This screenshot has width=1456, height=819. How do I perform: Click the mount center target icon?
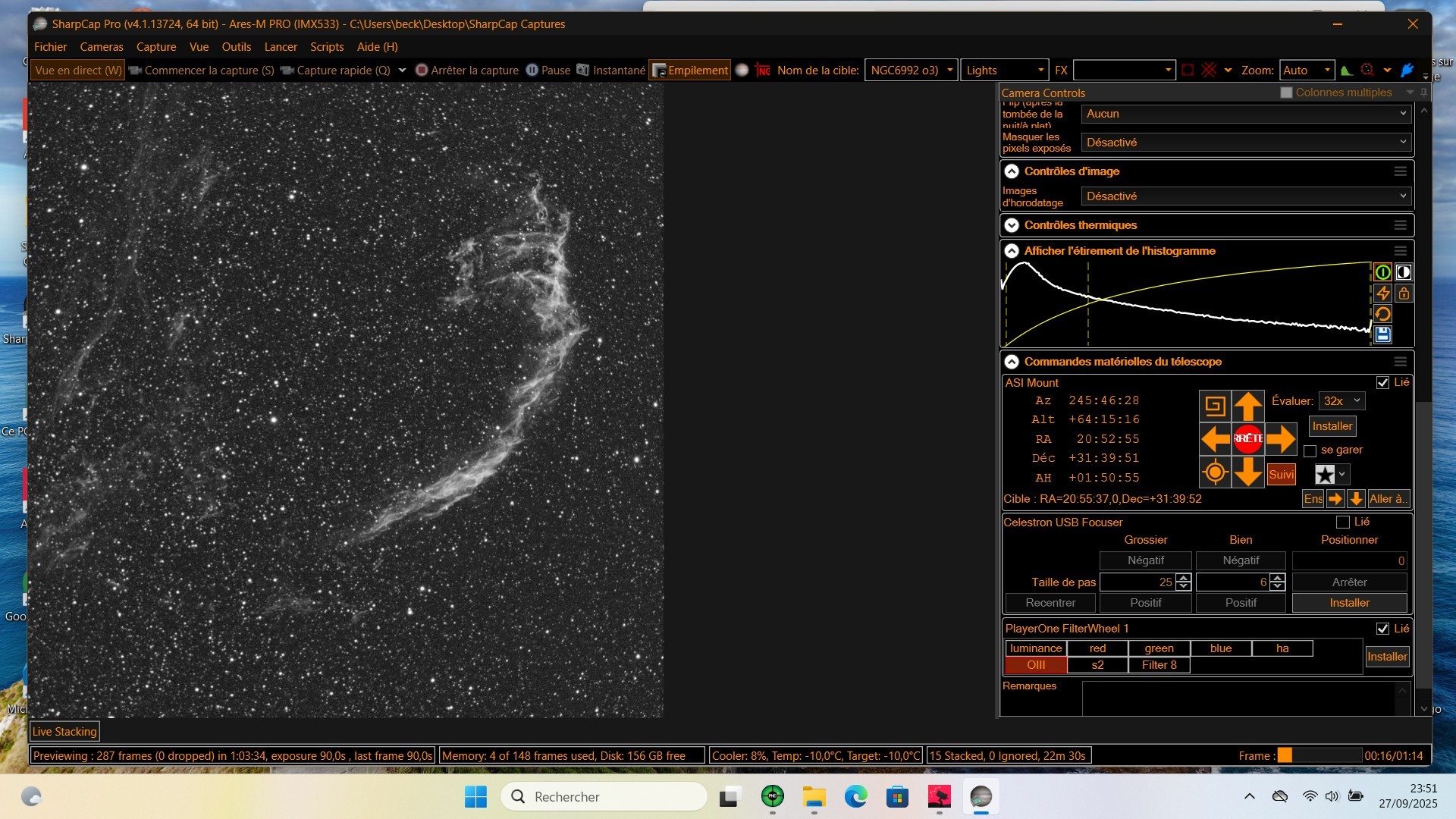click(x=1215, y=472)
